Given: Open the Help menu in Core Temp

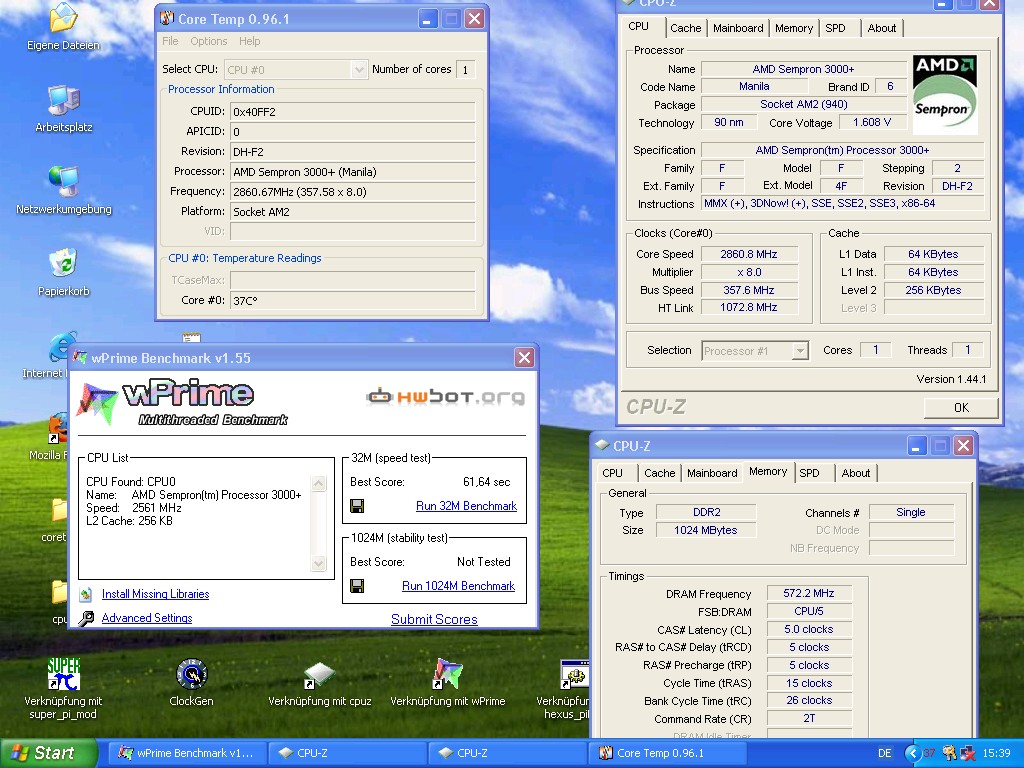Looking at the screenshot, I should pos(249,41).
